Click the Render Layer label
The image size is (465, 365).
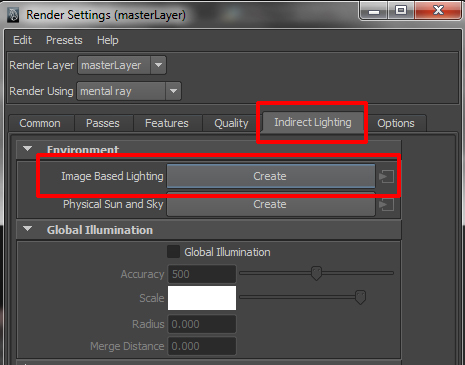click(x=42, y=65)
